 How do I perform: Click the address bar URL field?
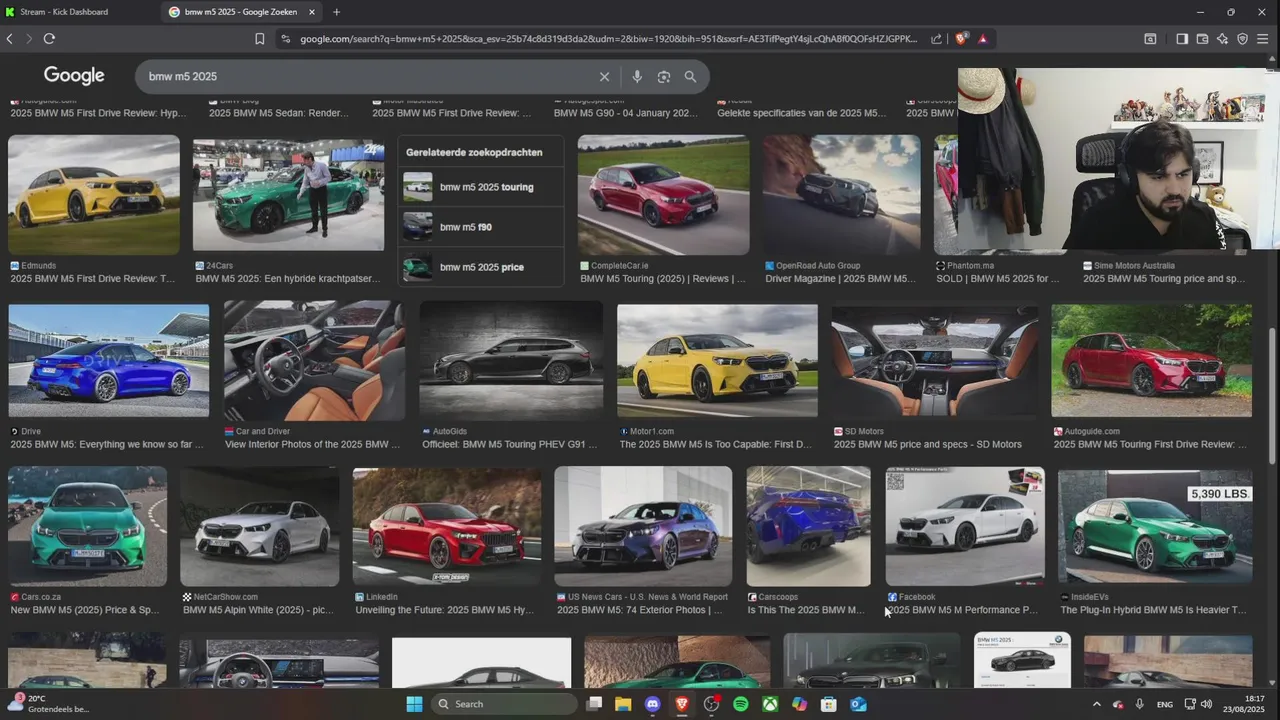[x=608, y=39]
